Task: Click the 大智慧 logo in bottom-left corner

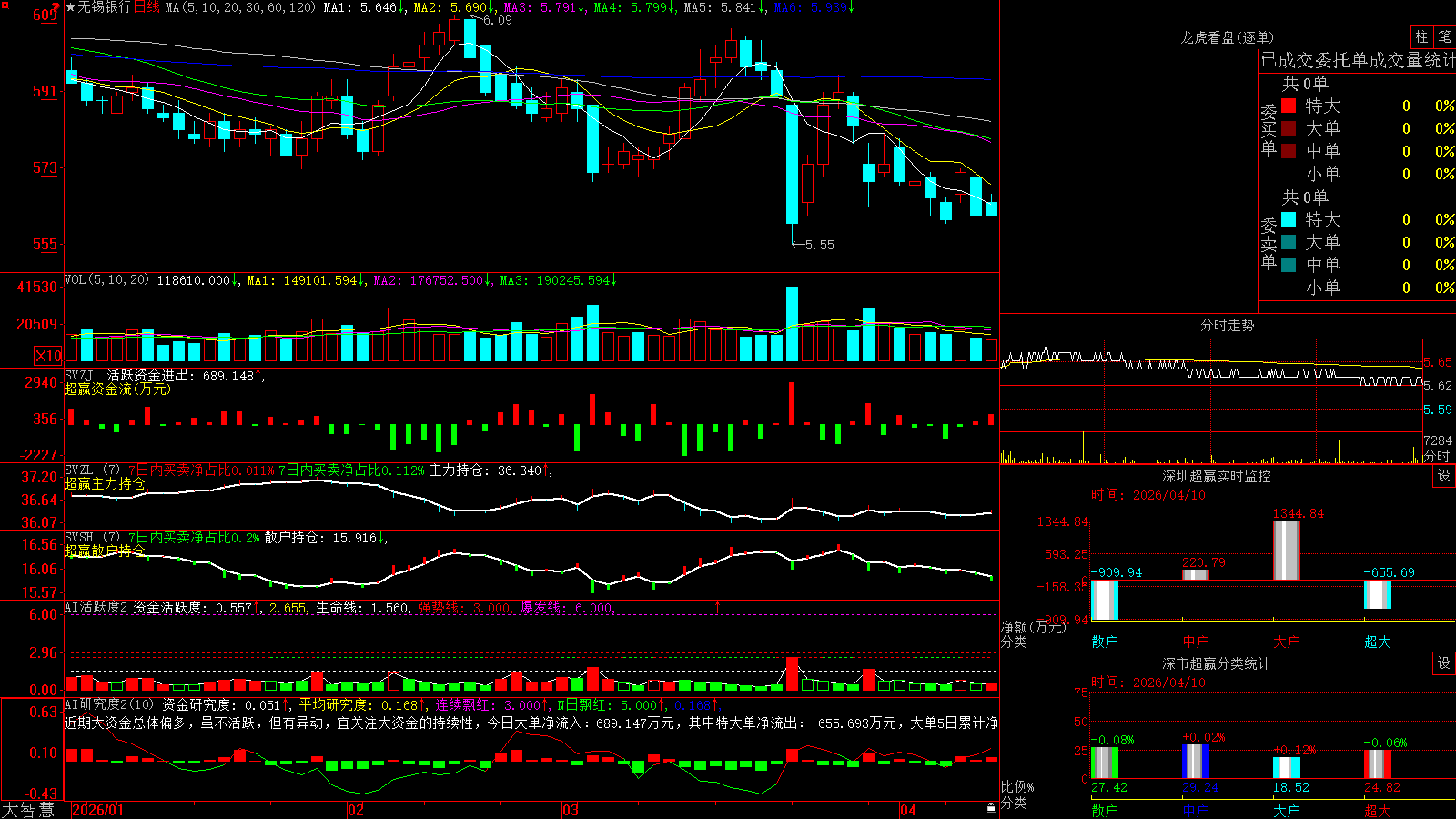Action: (x=28, y=809)
